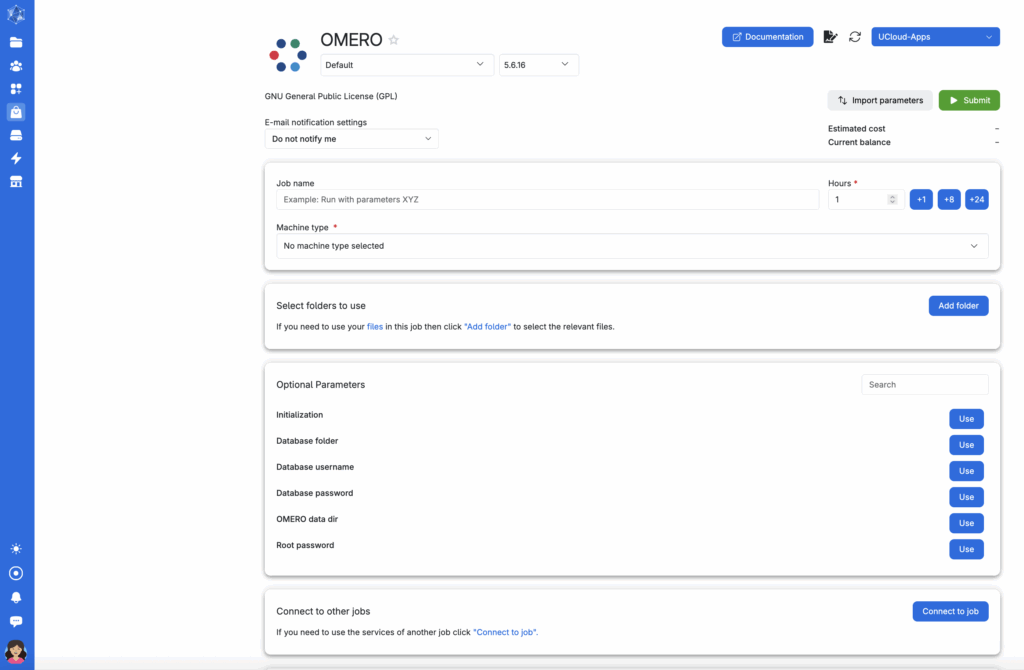Click Import parameters button
This screenshot has height=670, width=1024.
(x=880, y=101)
